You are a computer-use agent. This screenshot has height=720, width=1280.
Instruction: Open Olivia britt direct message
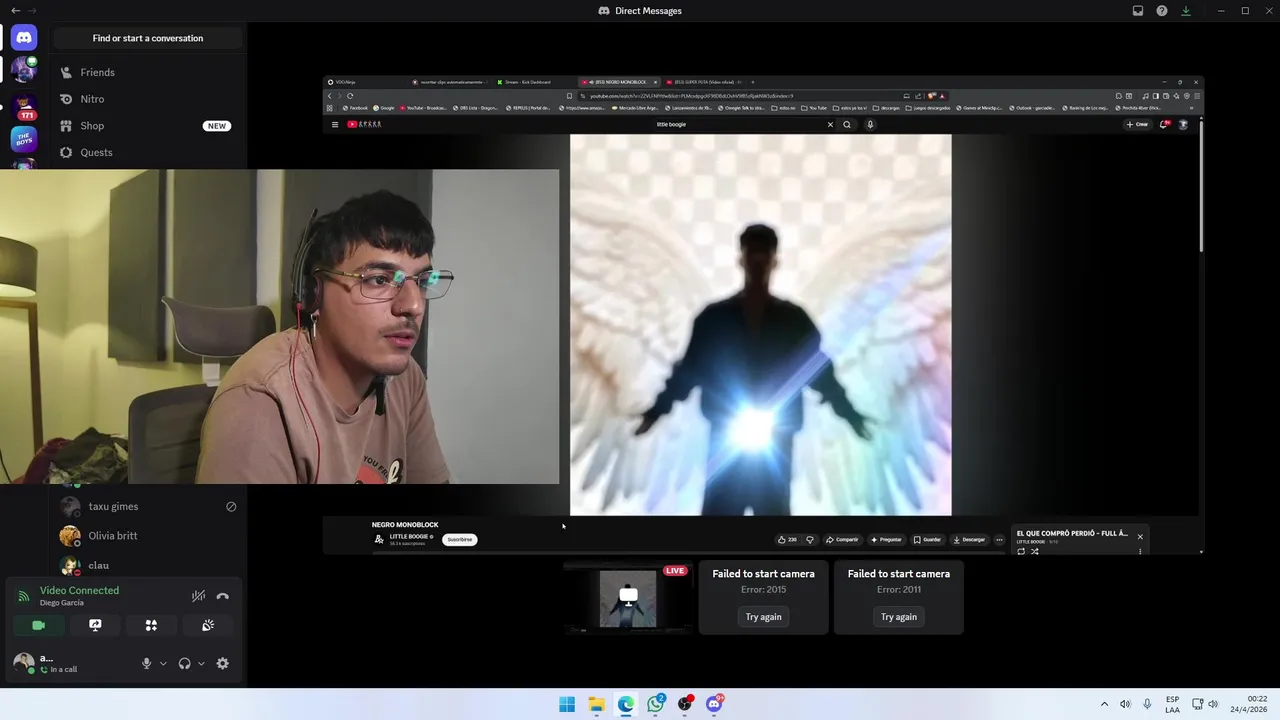148,536
